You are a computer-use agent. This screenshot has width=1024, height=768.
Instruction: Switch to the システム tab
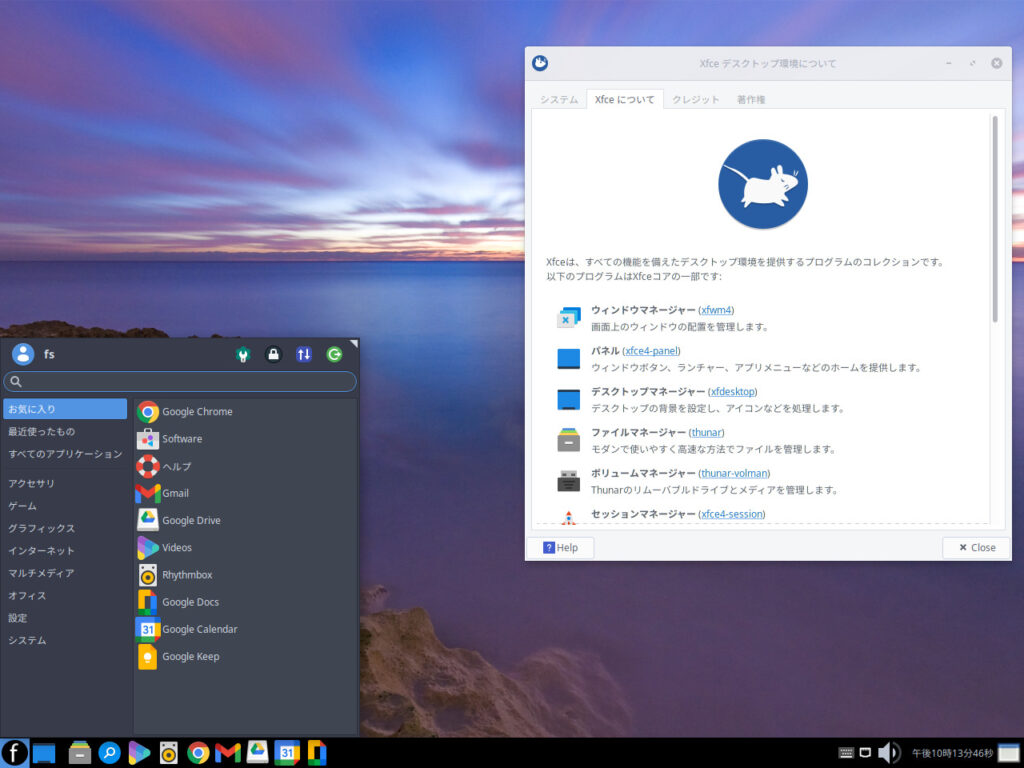pos(558,99)
